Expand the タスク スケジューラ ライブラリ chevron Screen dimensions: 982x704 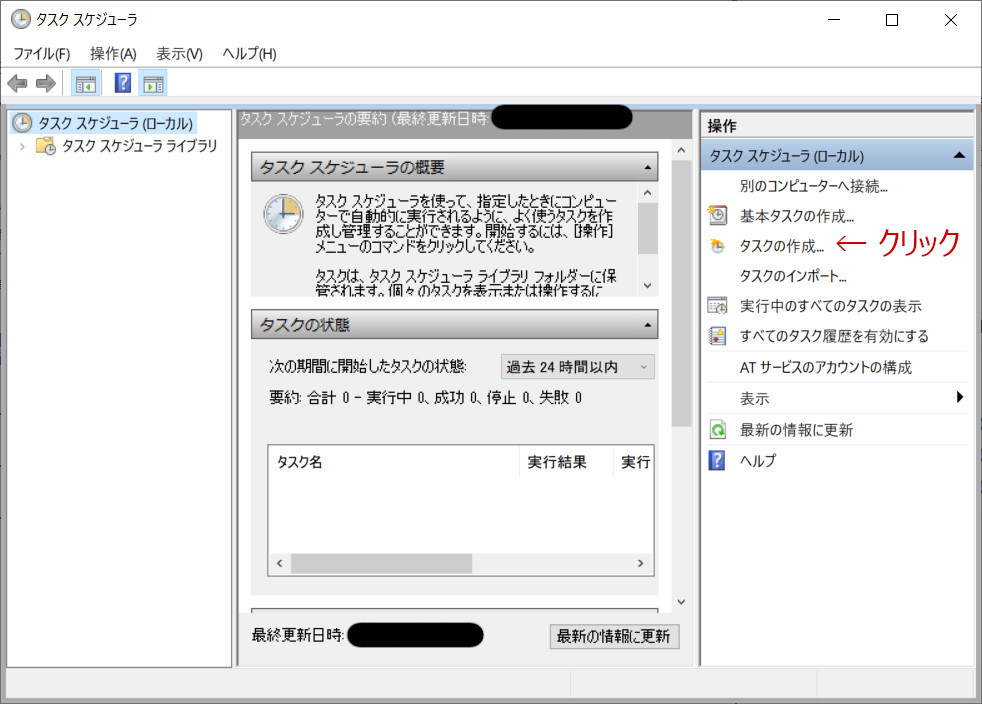pyautogui.click(x=23, y=147)
